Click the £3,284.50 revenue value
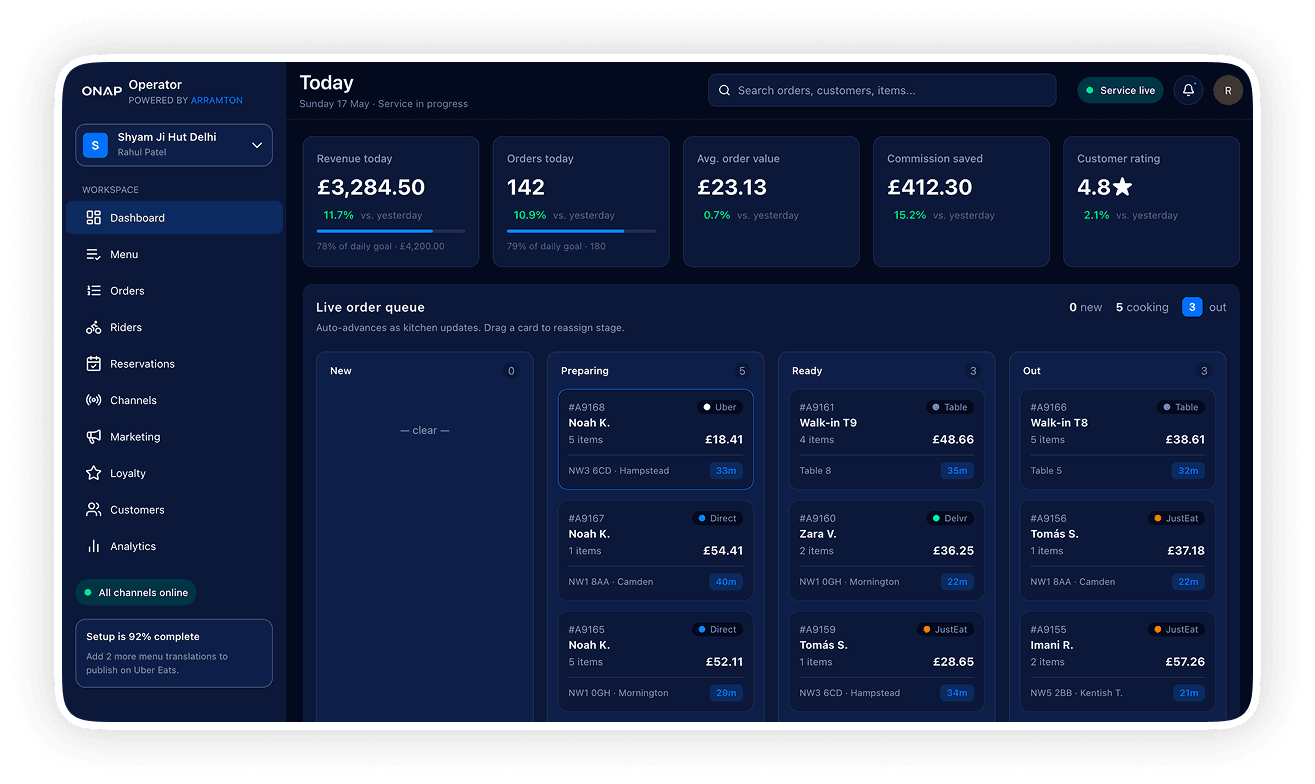The width and height of the screenshot is (1315, 784). pos(371,187)
